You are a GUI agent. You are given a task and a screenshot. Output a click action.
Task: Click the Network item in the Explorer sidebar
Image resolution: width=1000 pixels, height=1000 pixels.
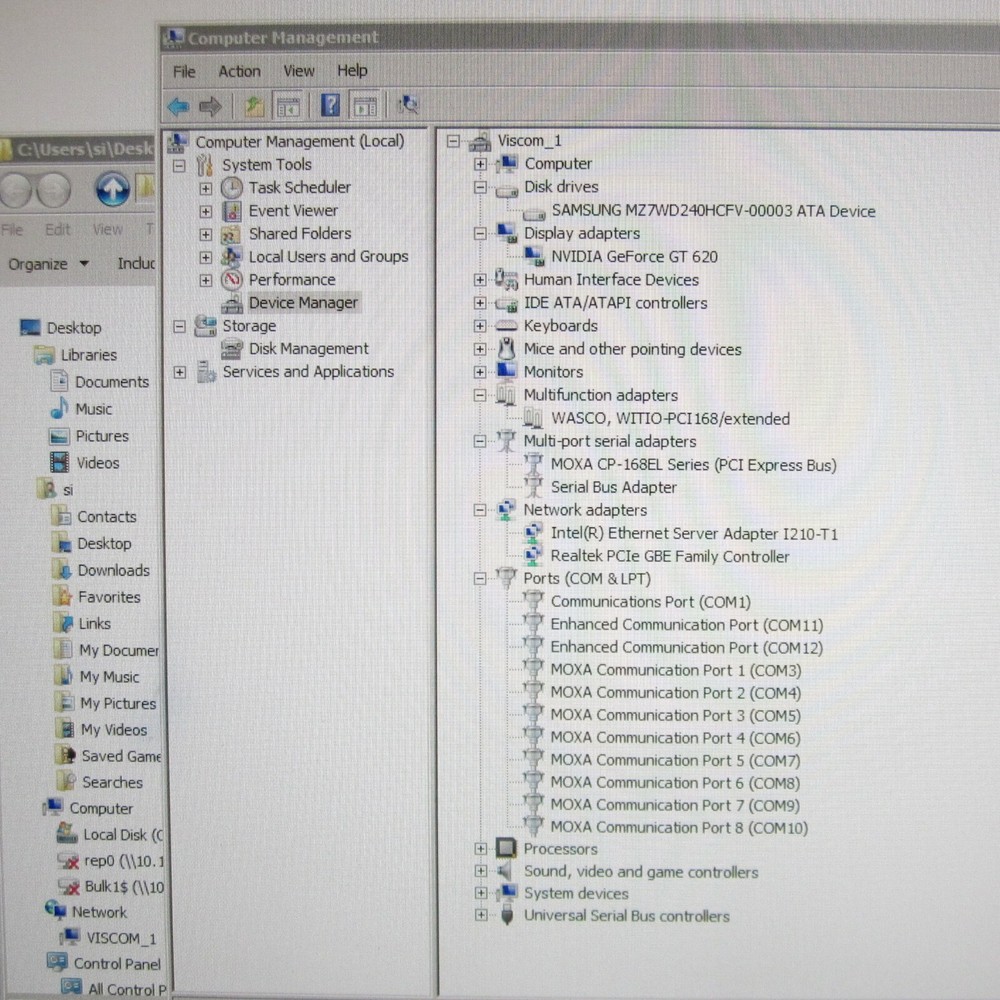click(x=102, y=912)
